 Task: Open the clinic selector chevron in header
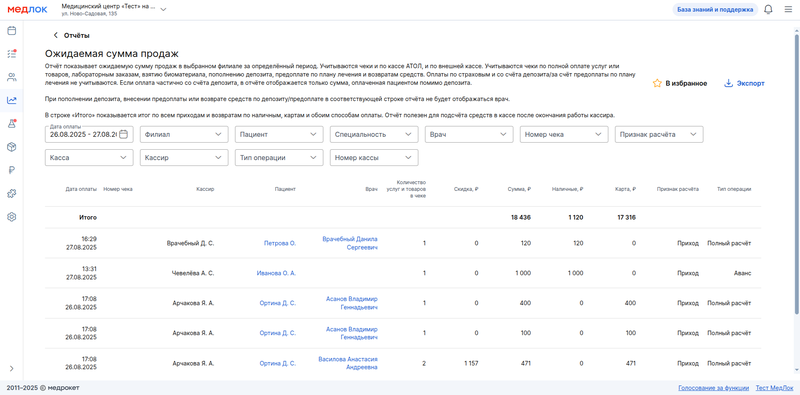point(163,10)
